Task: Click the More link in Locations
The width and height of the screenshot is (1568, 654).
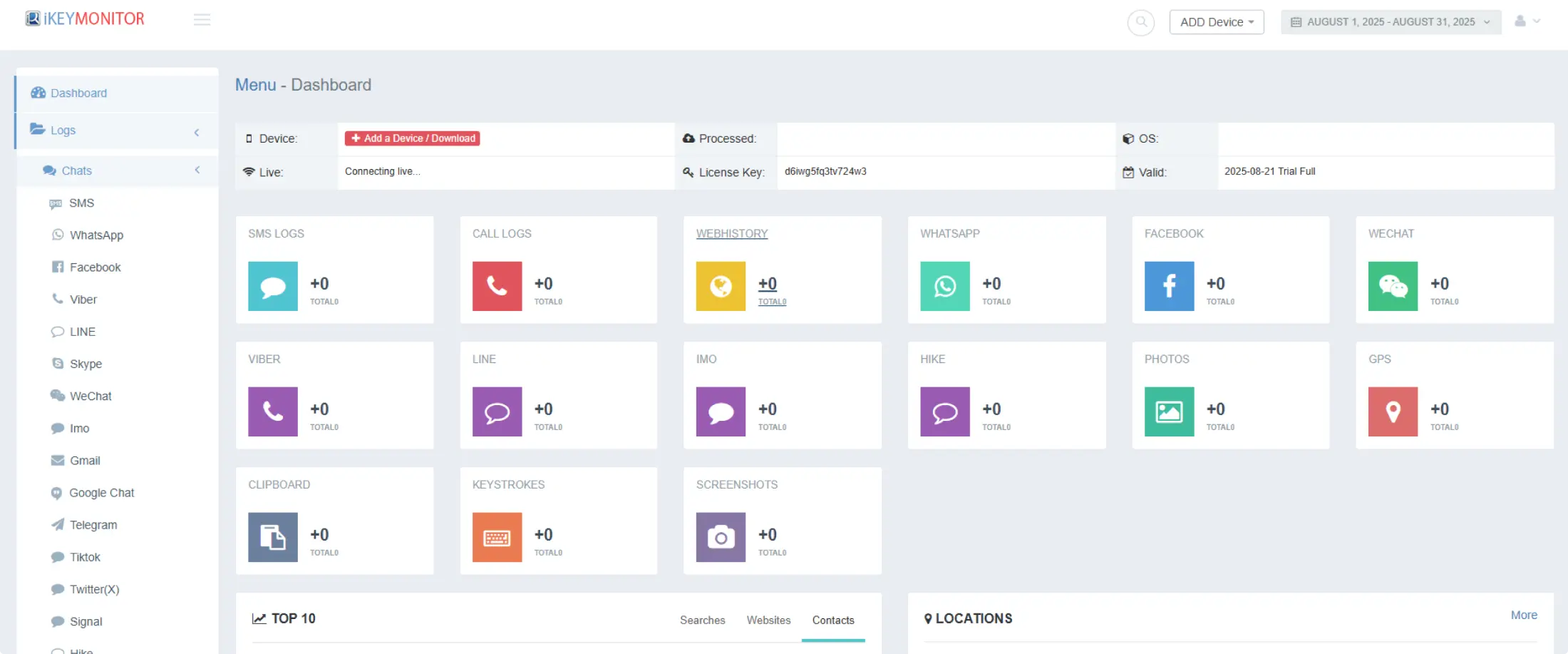Action: pyautogui.click(x=1524, y=615)
